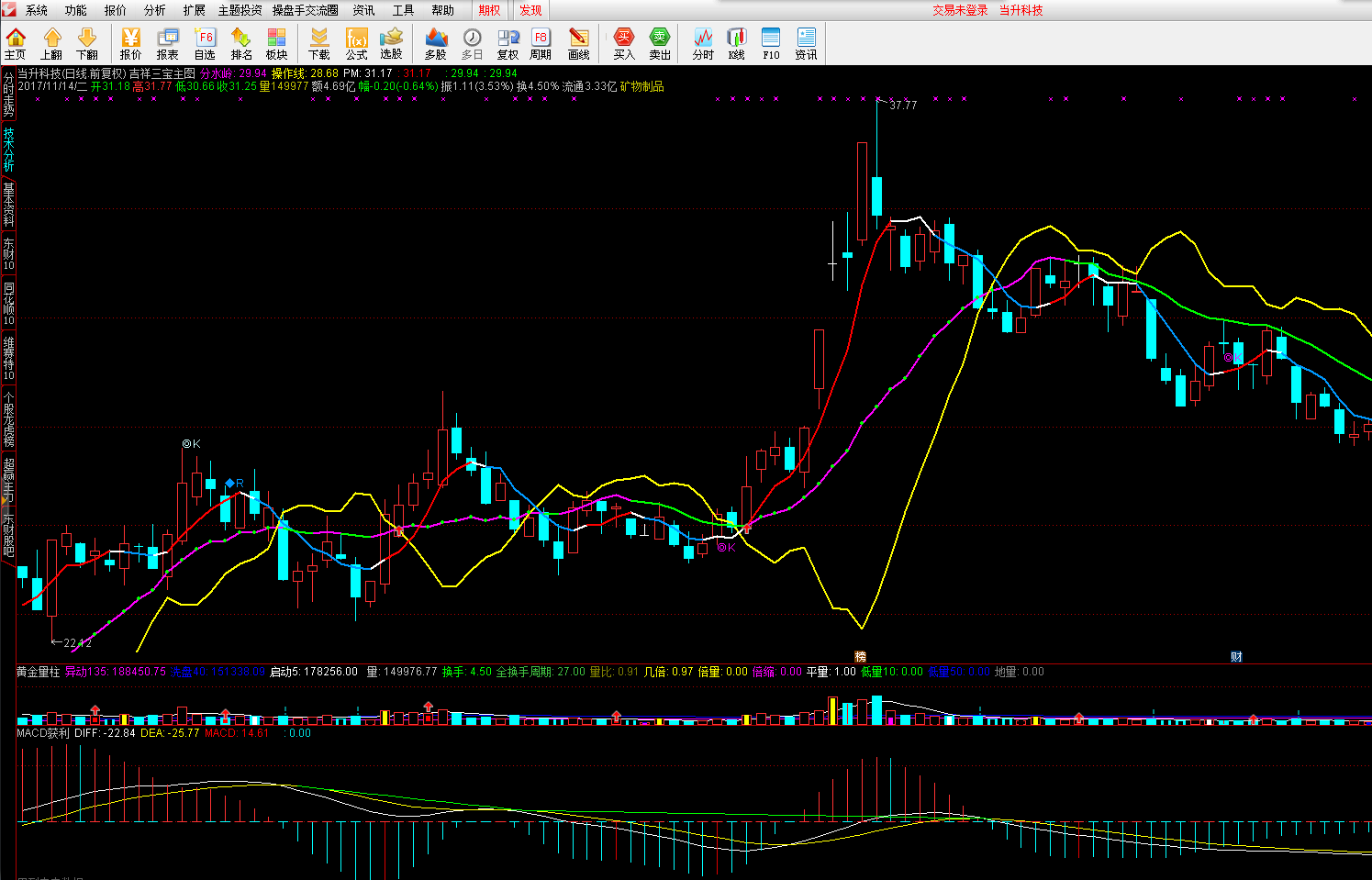Viewport: 1372px width, 880px height.
Task: Open the F10 company info icon
Action: click(x=771, y=43)
